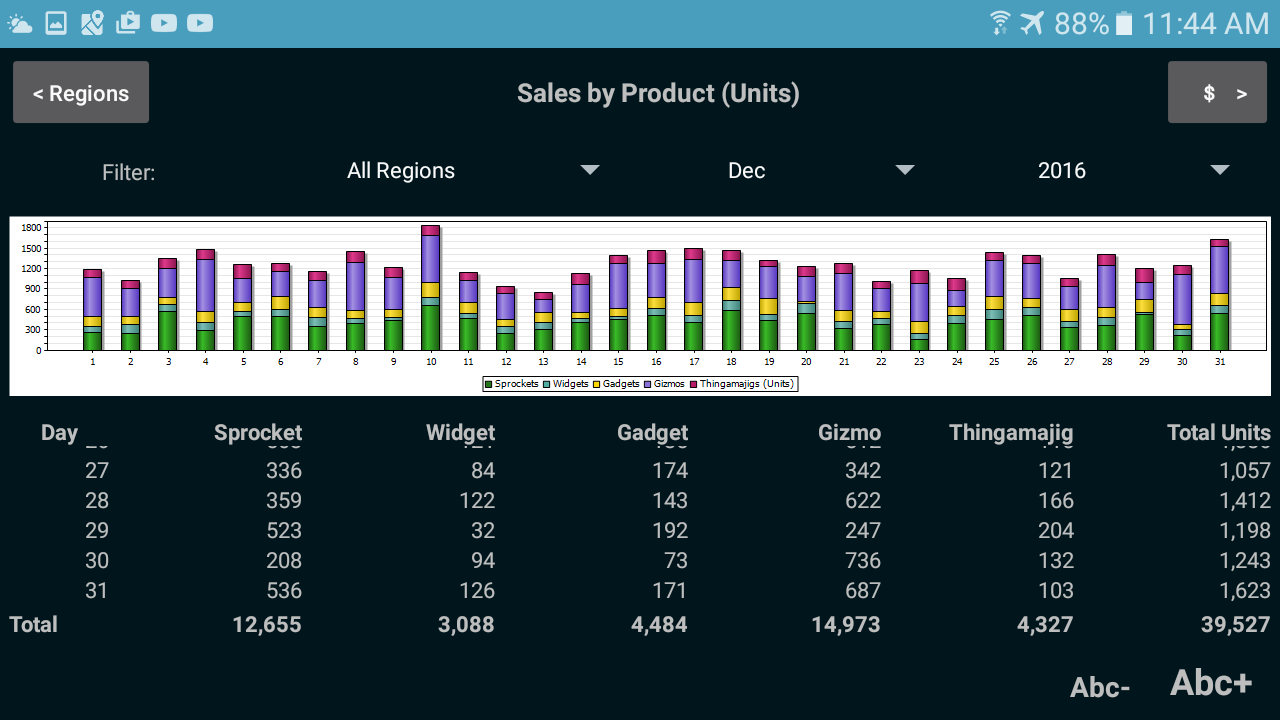
Task: Open the weather app icon in status bar
Action: (x=20, y=21)
